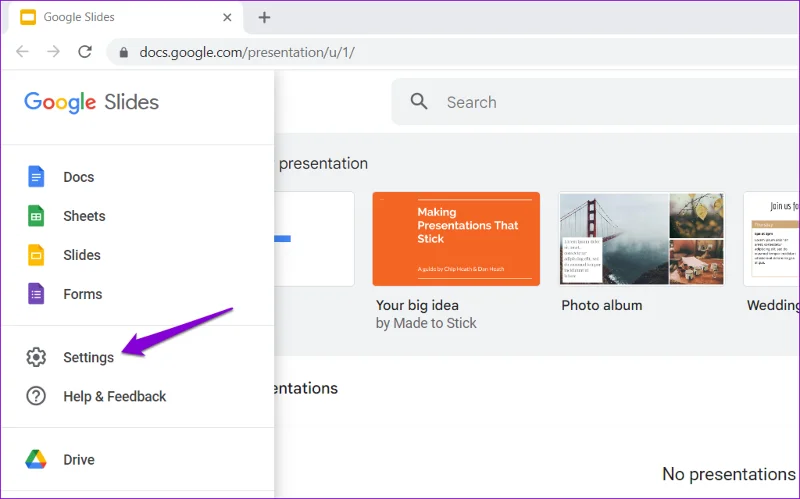Image resolution: width=800 pixels, height=499 pixels.
Task: Open the Wedding template thumbnail
Action: pos(771,239)
